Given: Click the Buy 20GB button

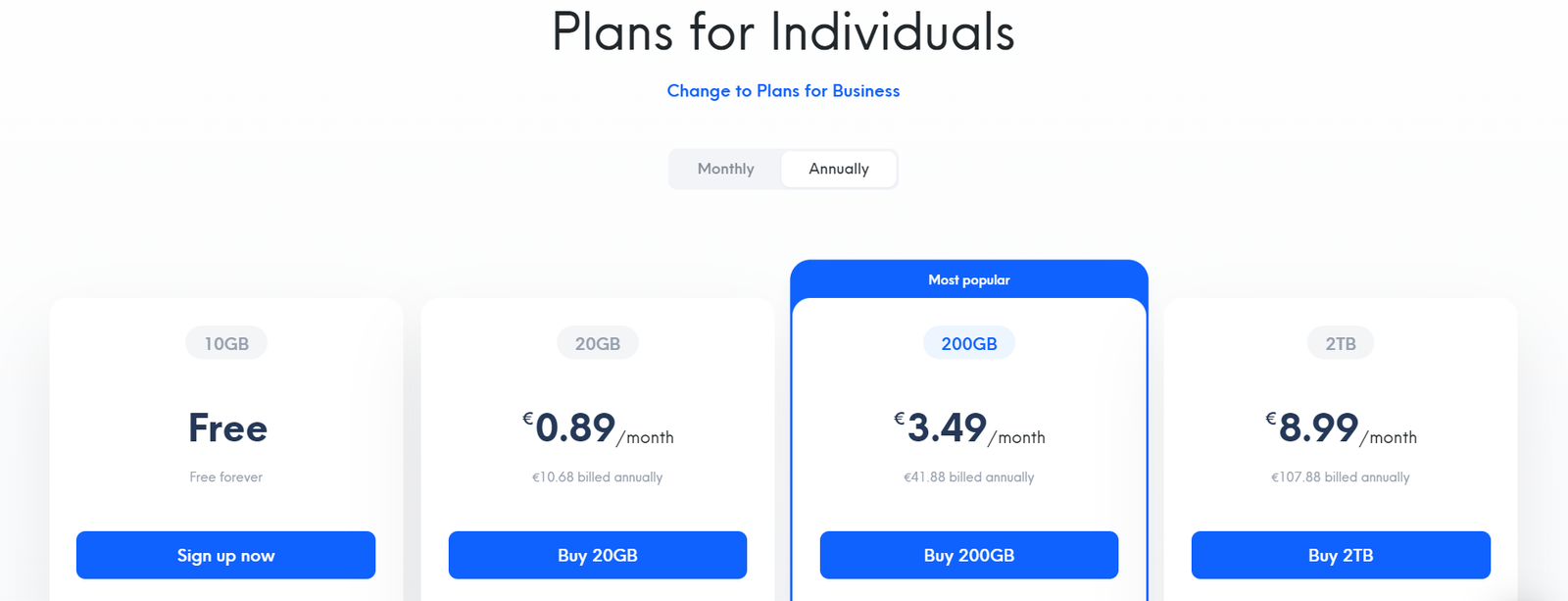Looking at the screenshot, I should coord(598,555).
